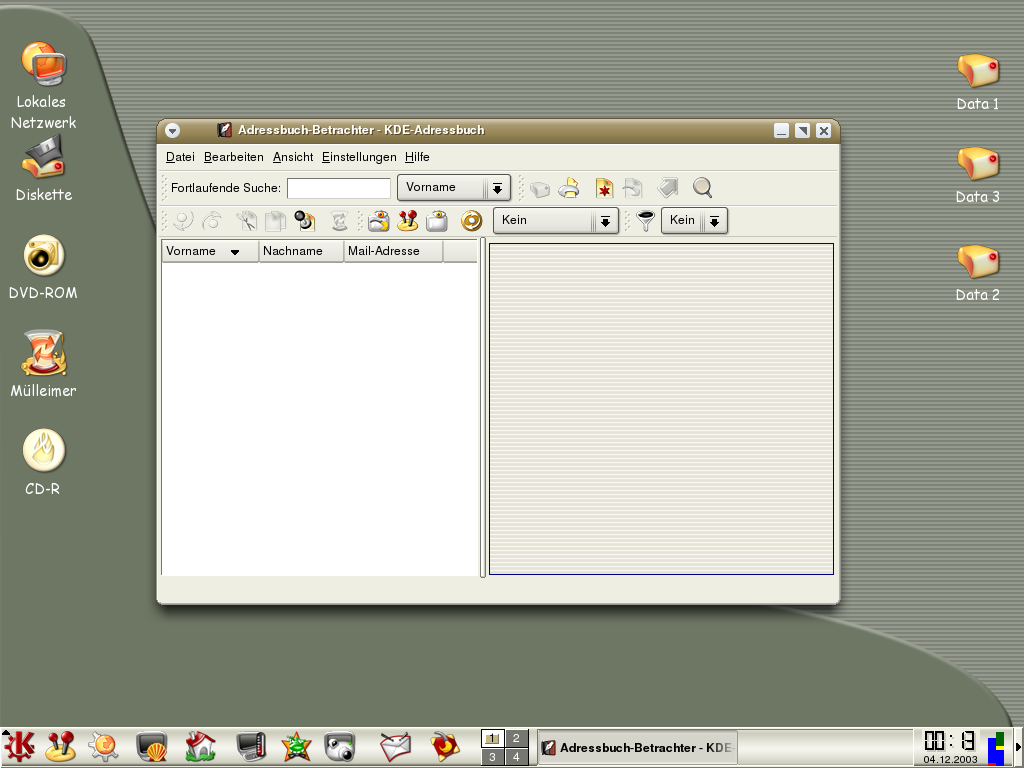
Task: Open search with the magnifying glass icon
Action: 702,188
